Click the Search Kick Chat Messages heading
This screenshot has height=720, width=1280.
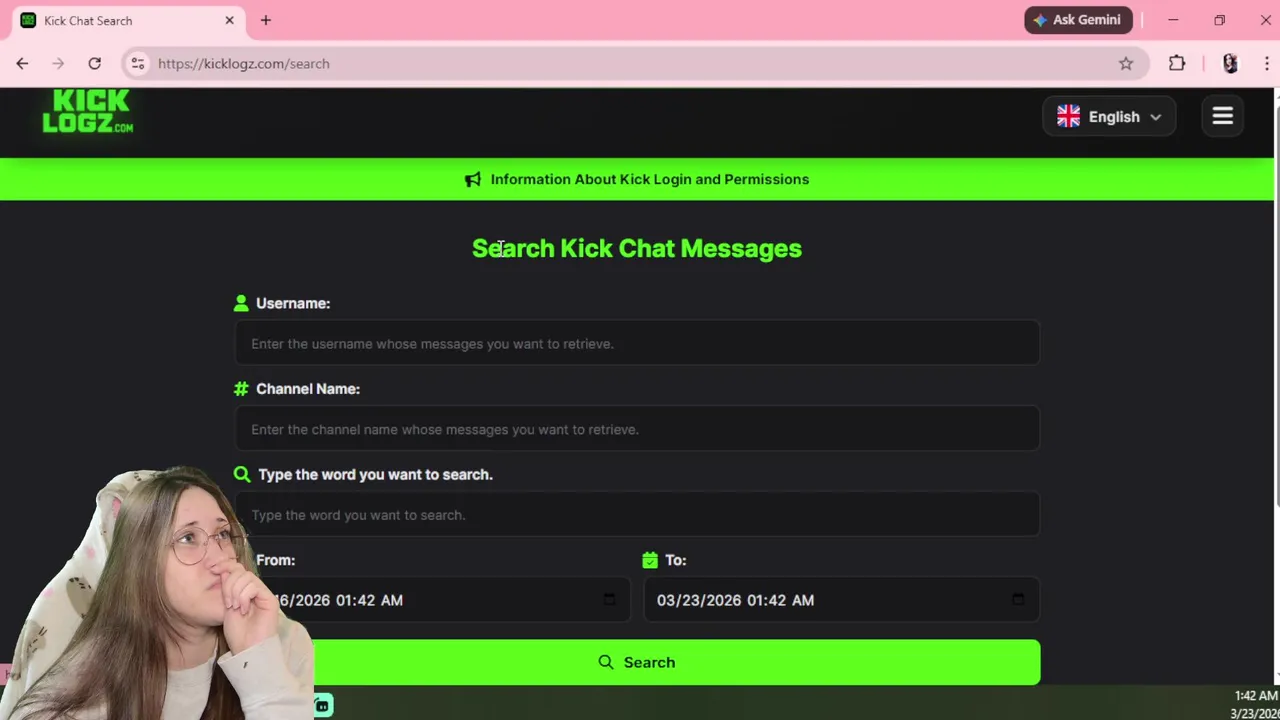[x=637, y=248]
